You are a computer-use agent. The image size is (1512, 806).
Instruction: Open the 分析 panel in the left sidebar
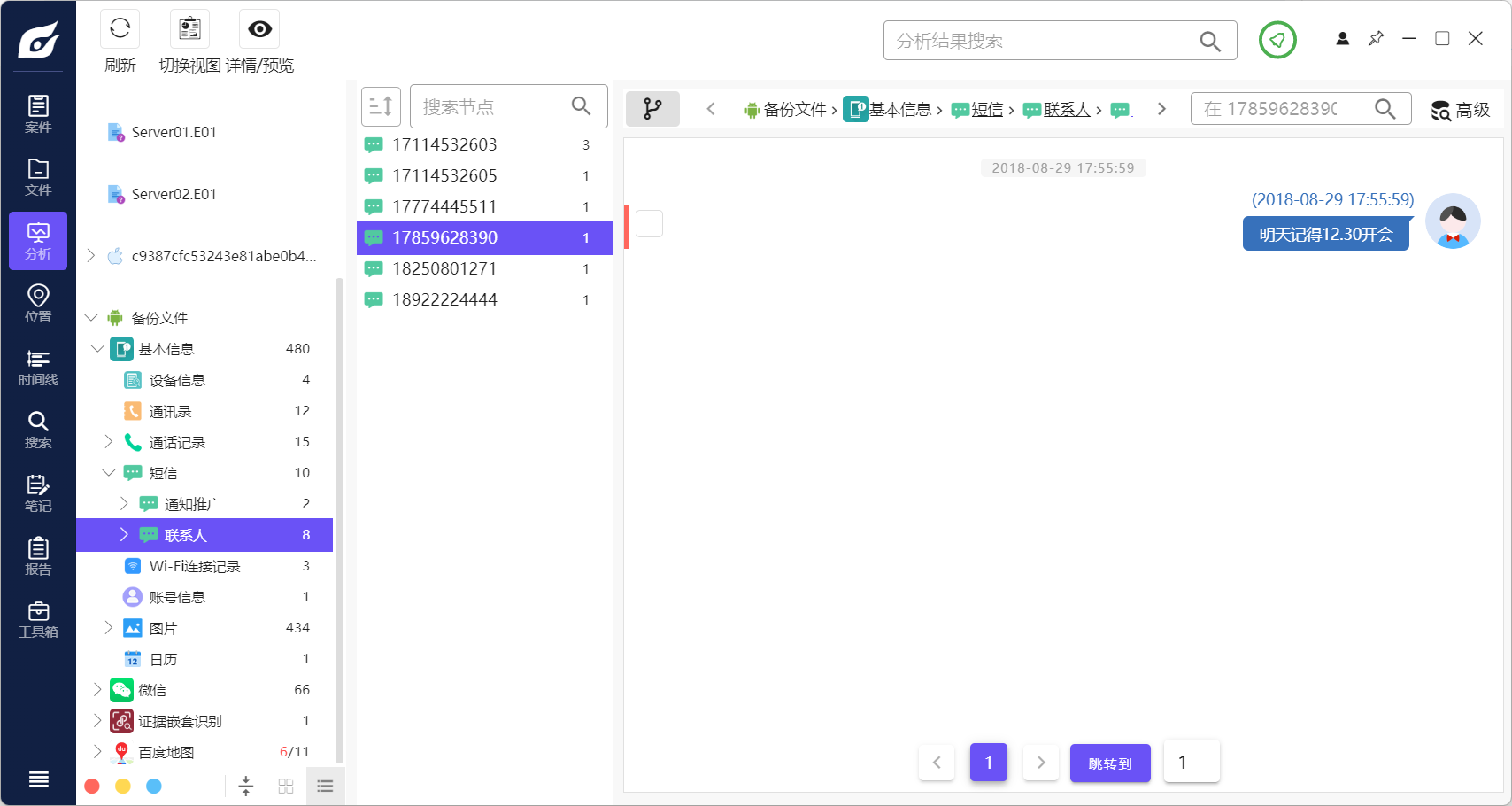point(38,240)
